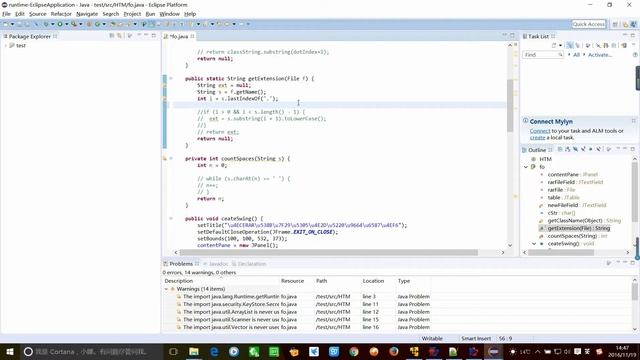Click the Quick Access search field
The width and height of the screenshot is (640, 360).
click(589, 24)
